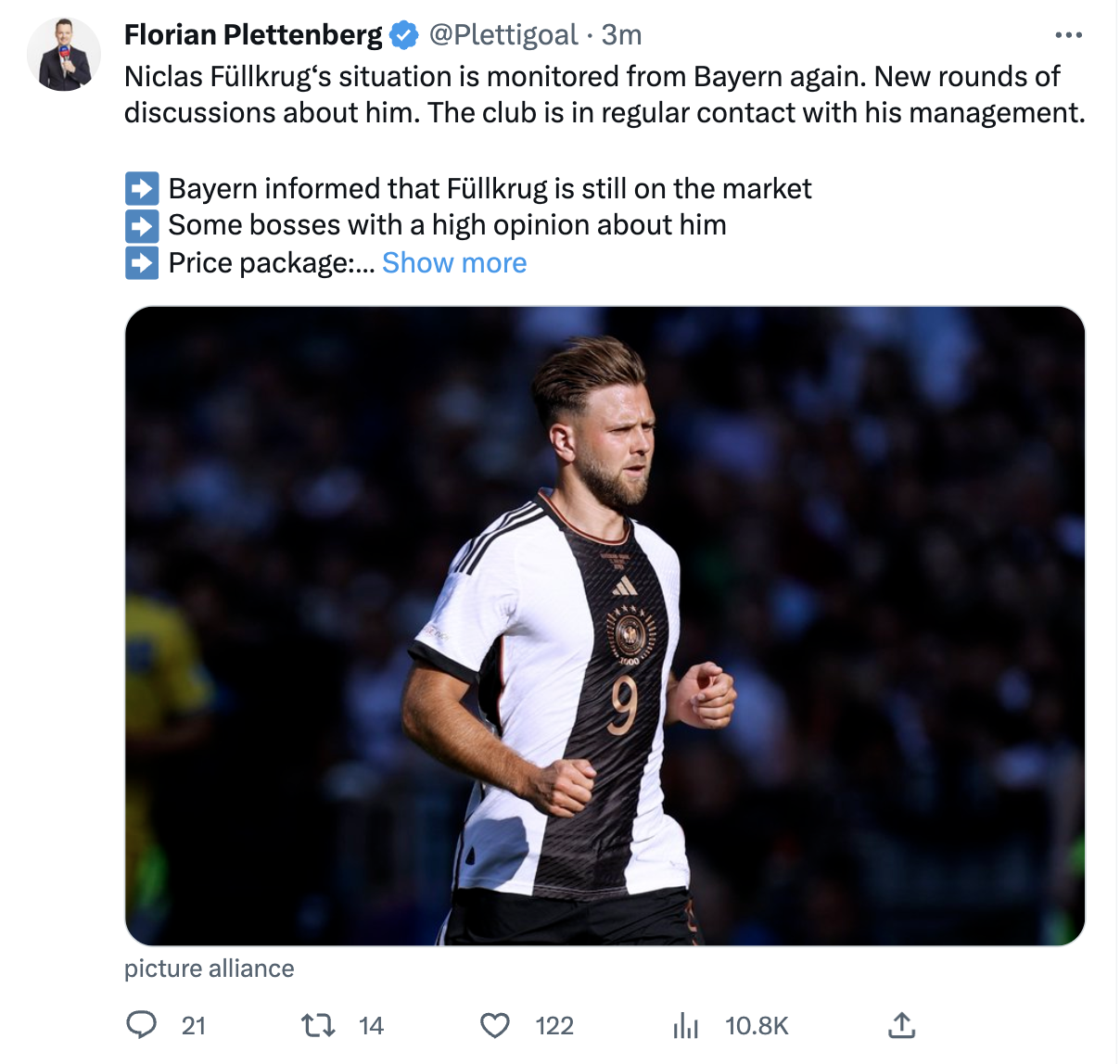Click the blue verified badge

tap(403, 35)
